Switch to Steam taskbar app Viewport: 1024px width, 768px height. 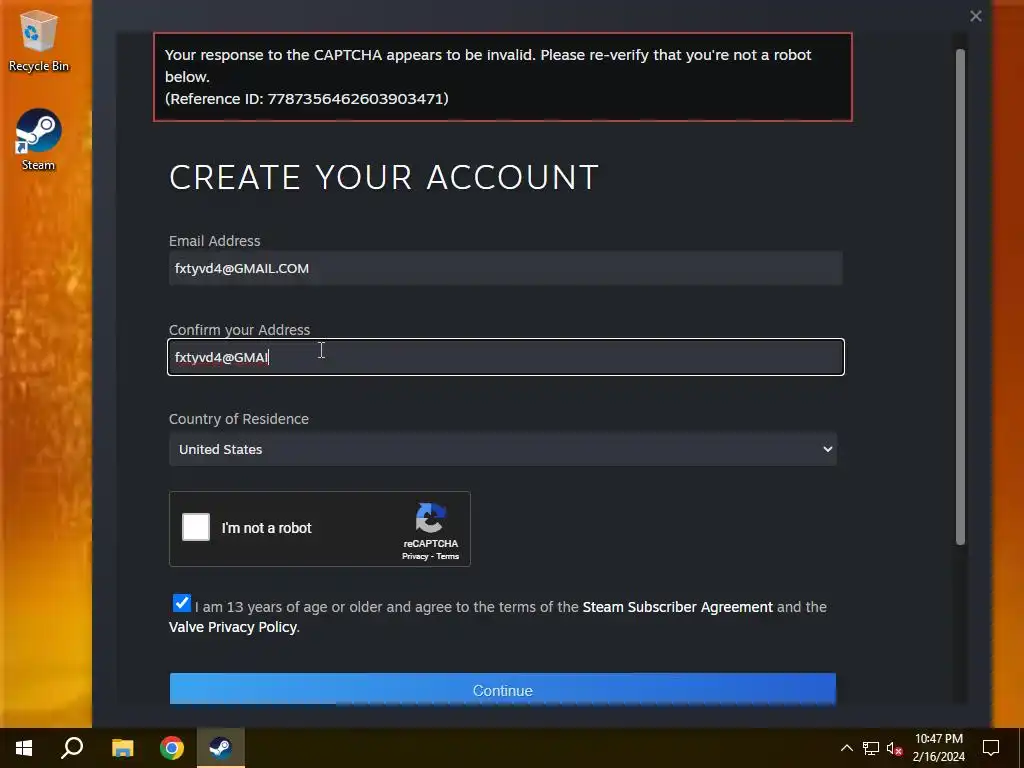[221, 748]
